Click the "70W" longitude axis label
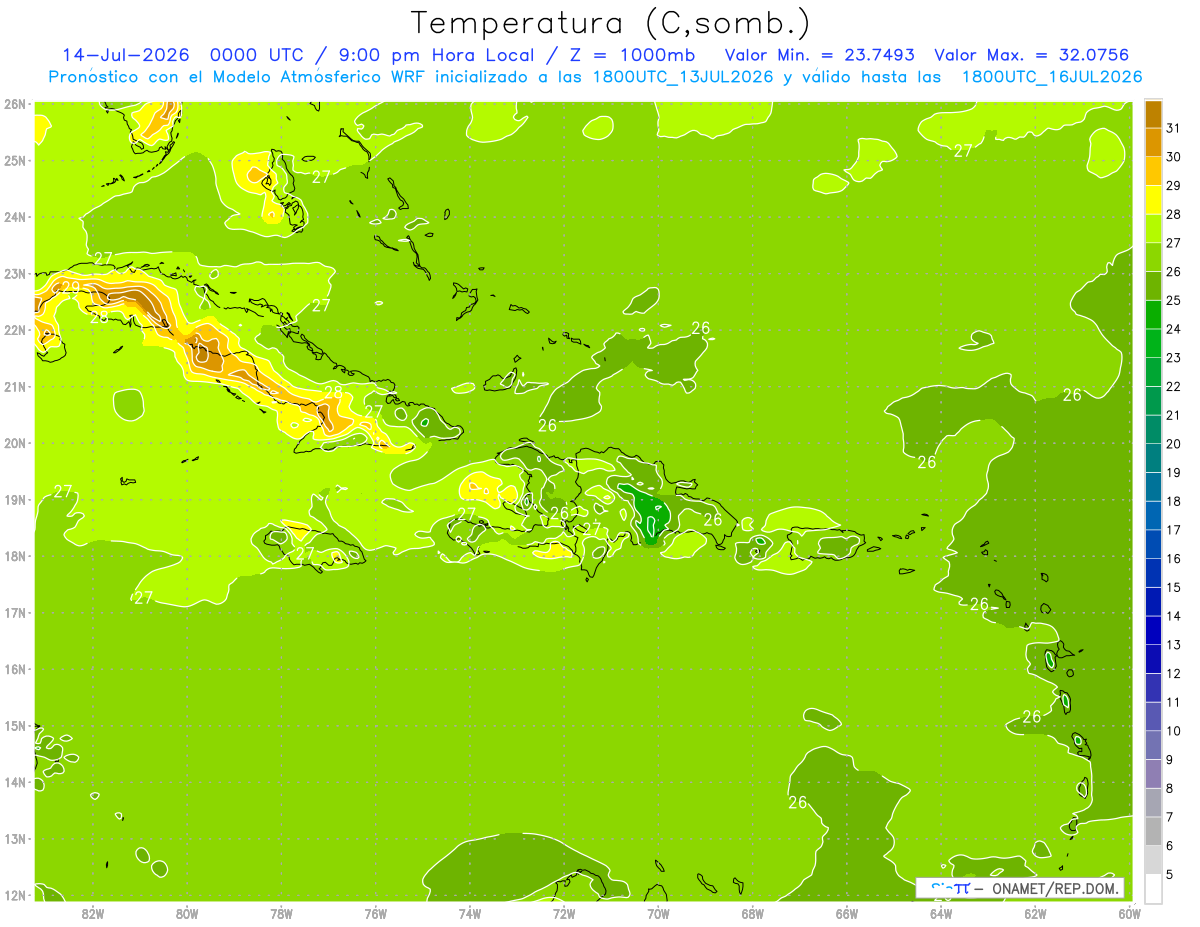 [x=657, y=913]
